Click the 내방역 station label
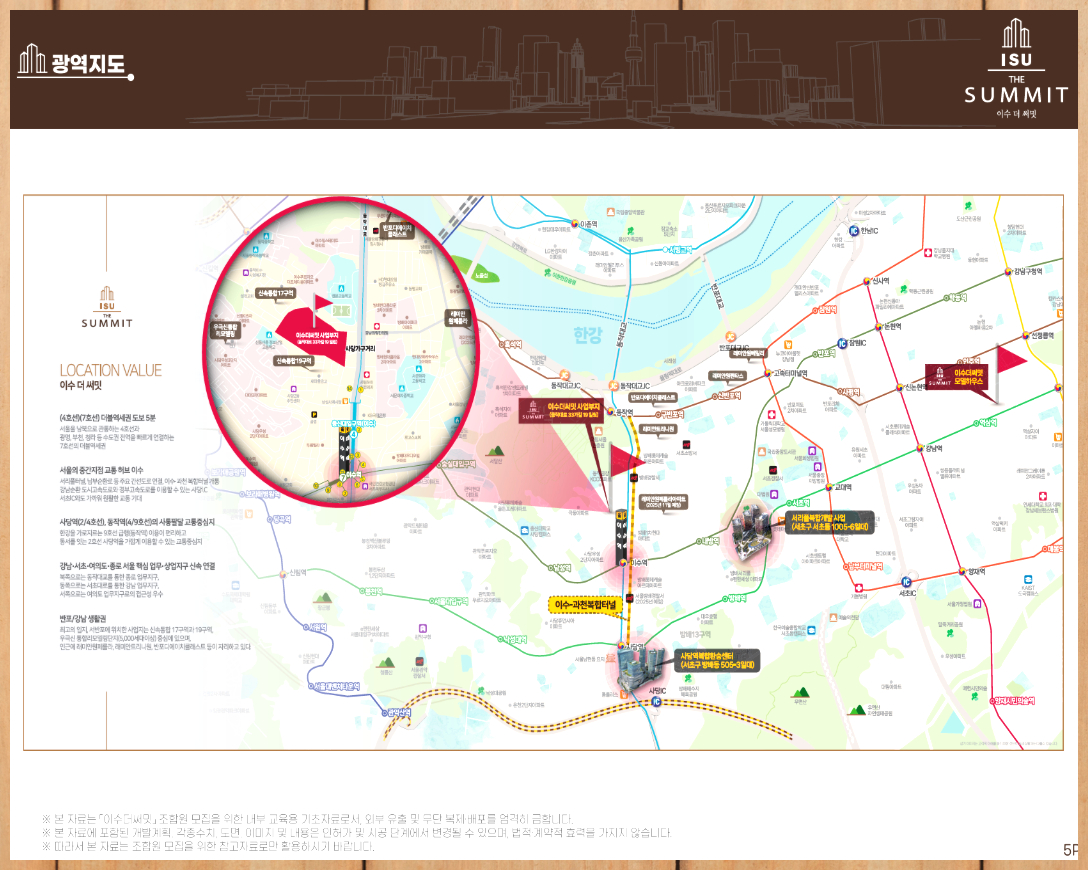This screenshot has height=870, width=1088. 711,540
